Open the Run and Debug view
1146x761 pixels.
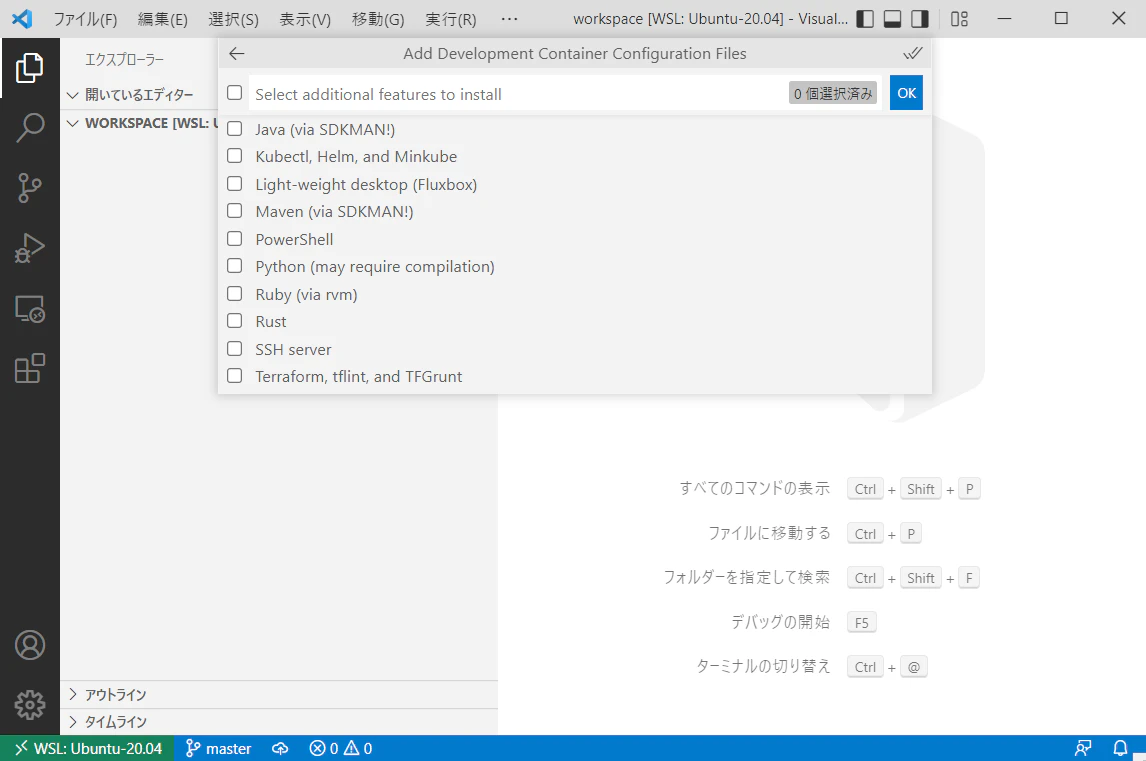(x=29, y=248)
